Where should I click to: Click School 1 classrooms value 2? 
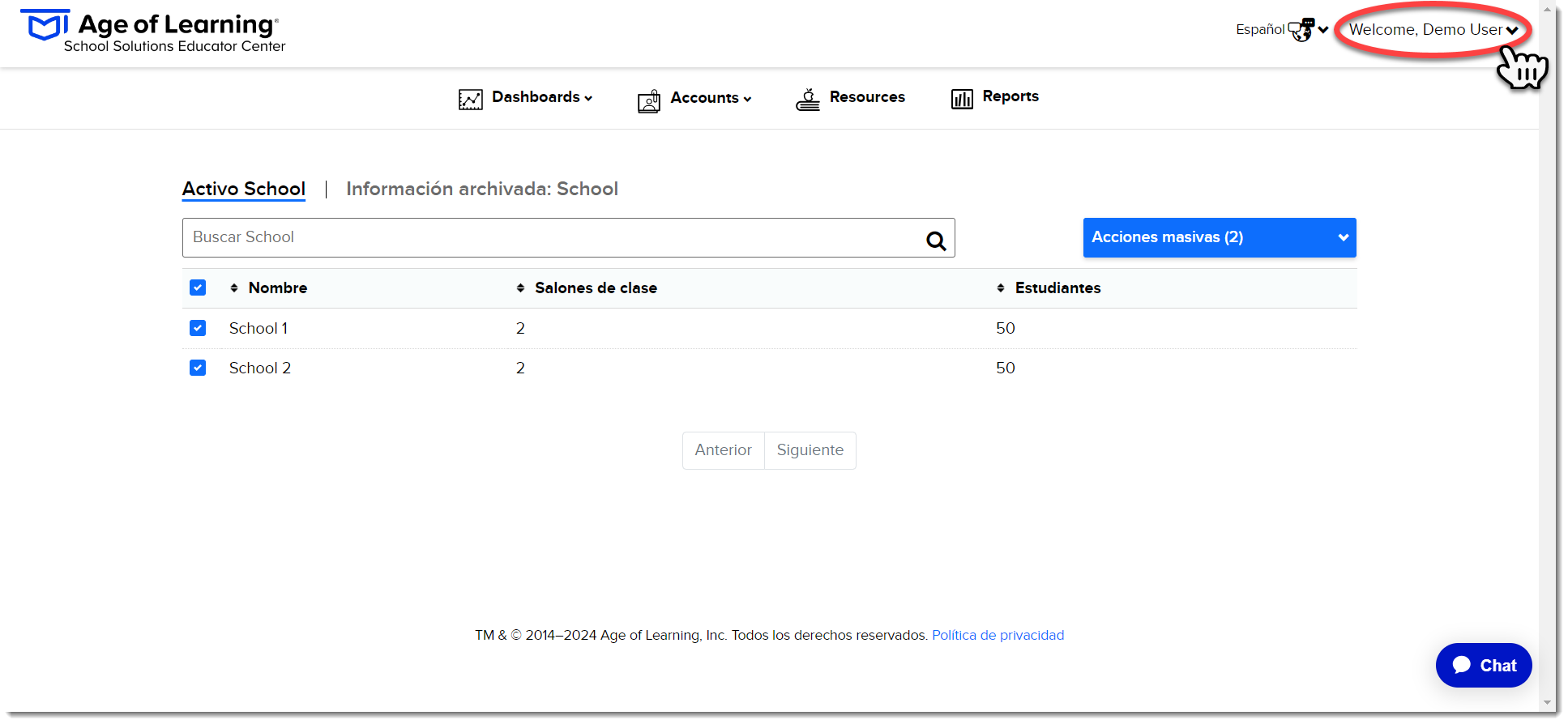coord(520,328)
